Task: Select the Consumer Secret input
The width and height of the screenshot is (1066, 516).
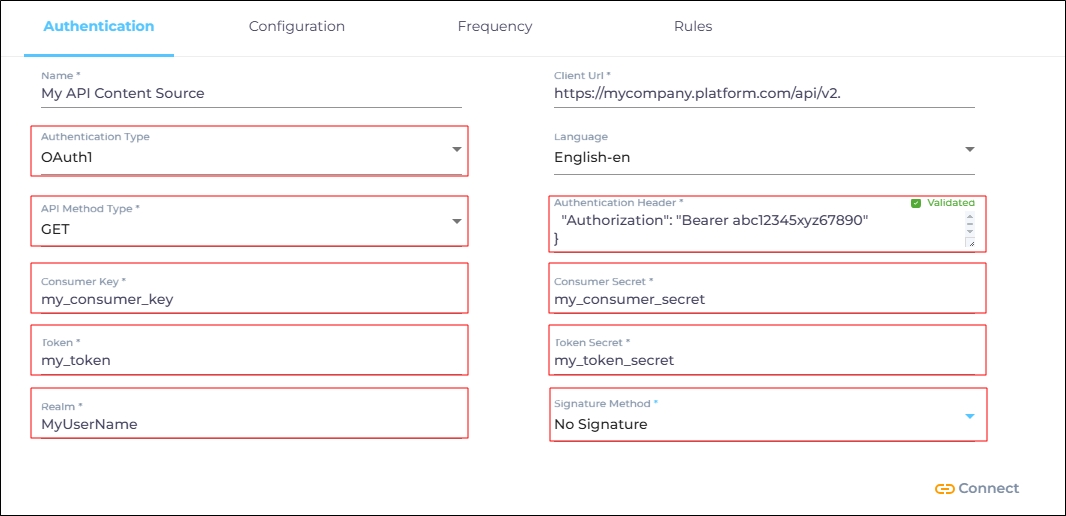Action: [x=766, y=299]
